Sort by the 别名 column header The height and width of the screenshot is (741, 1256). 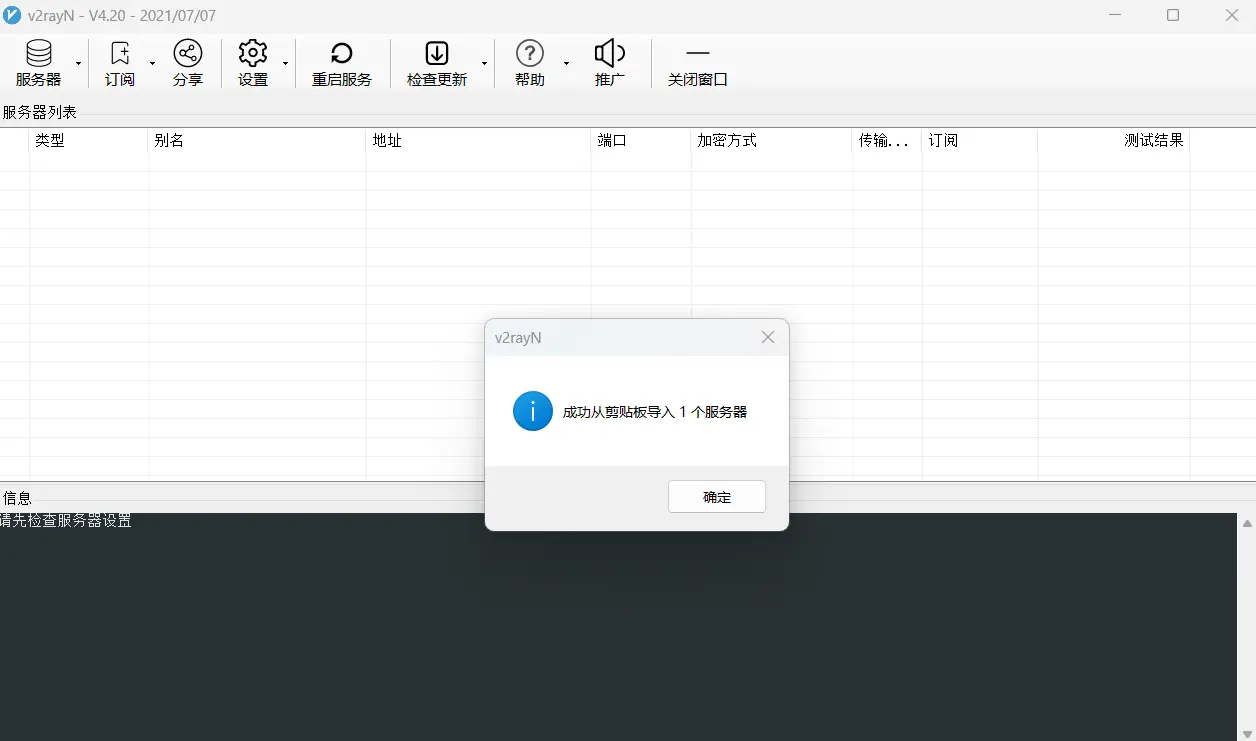click(257, 141)
